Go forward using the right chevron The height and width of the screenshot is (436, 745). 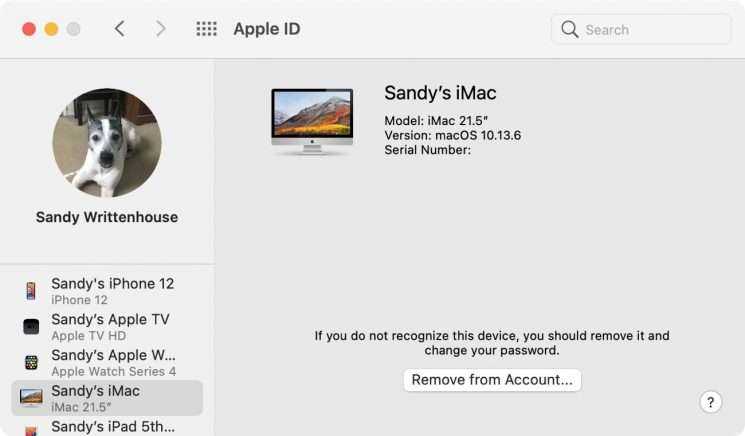tap(161, 29)
